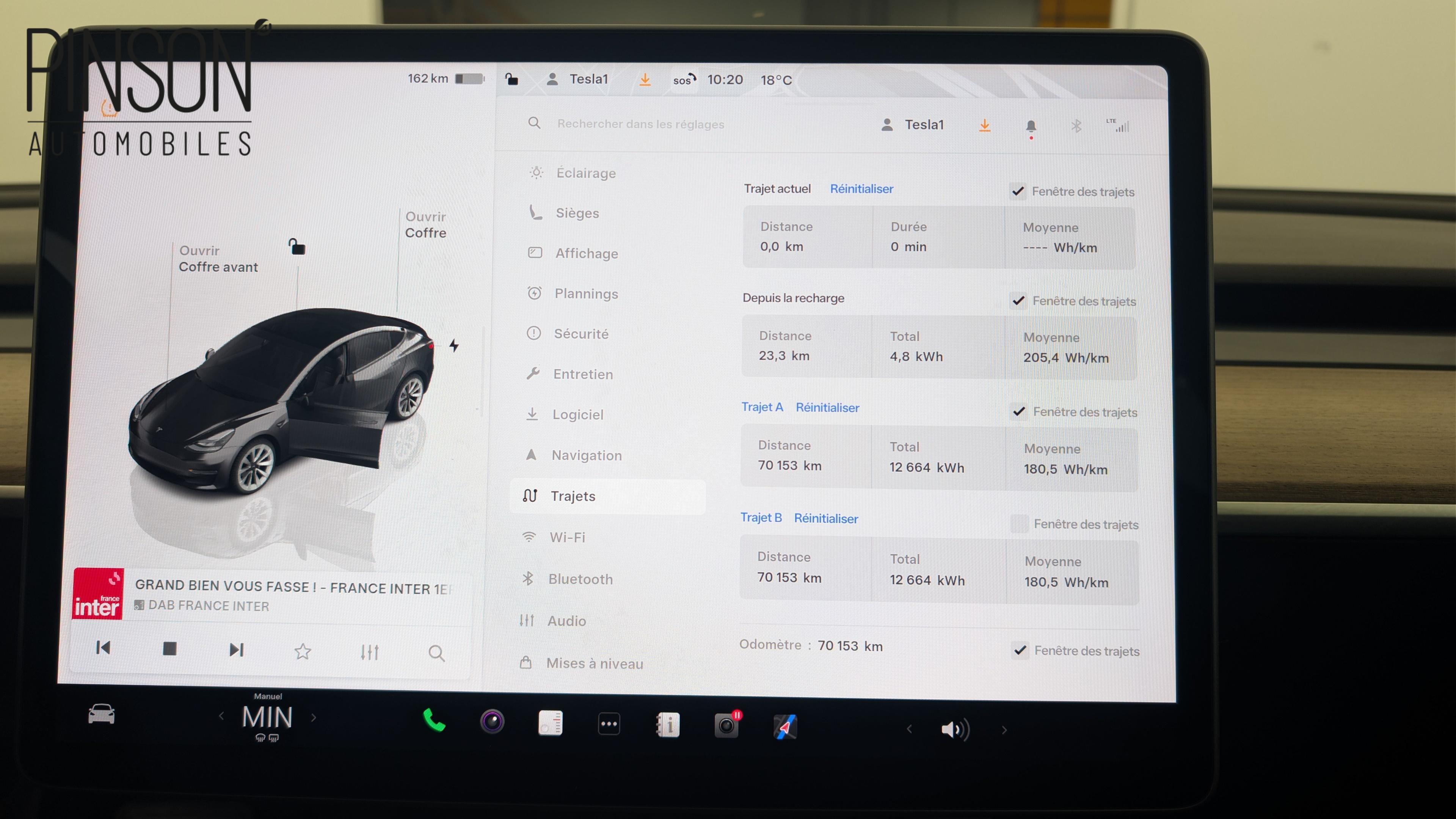
Task: Open vehicle controls via car icon
Action: point(102,714)
